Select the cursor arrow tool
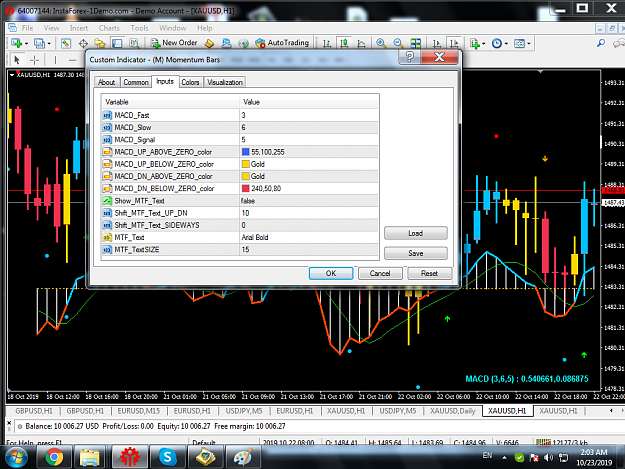This screenshot has height=469, width=625. [17, 60]
